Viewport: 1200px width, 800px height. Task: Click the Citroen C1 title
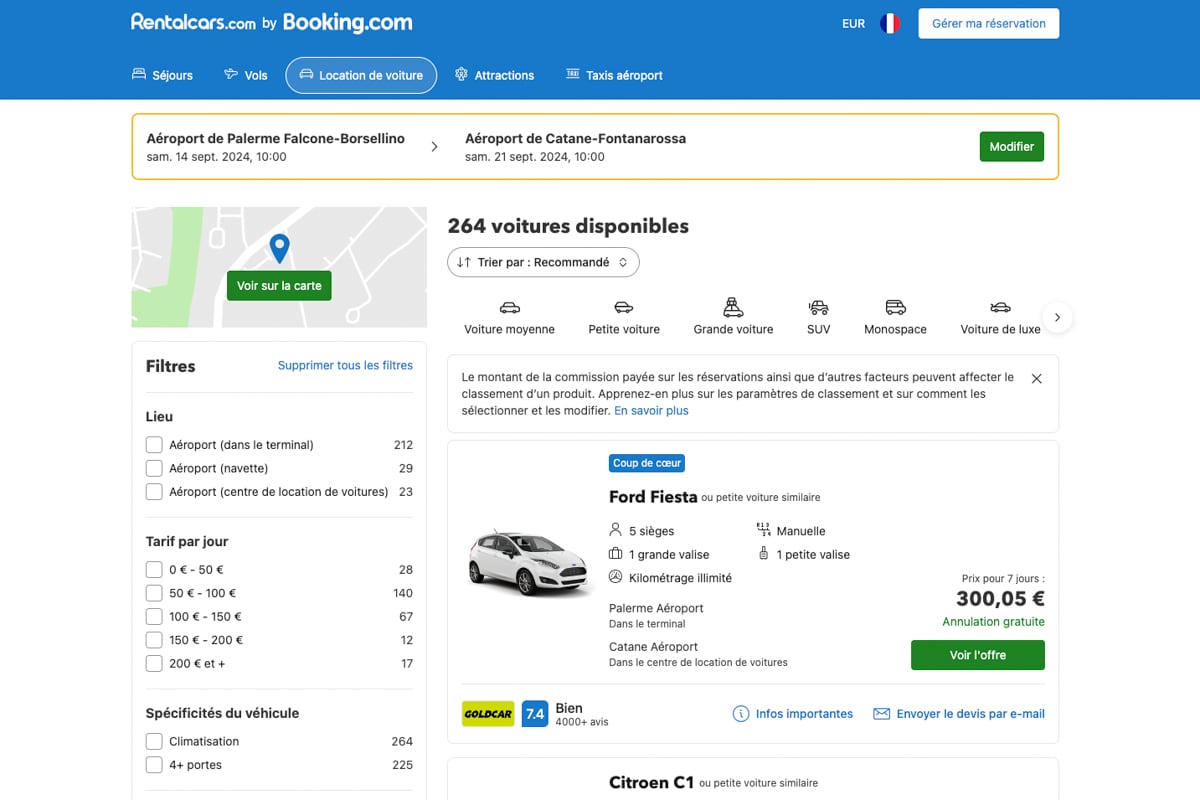pos(651,783)
